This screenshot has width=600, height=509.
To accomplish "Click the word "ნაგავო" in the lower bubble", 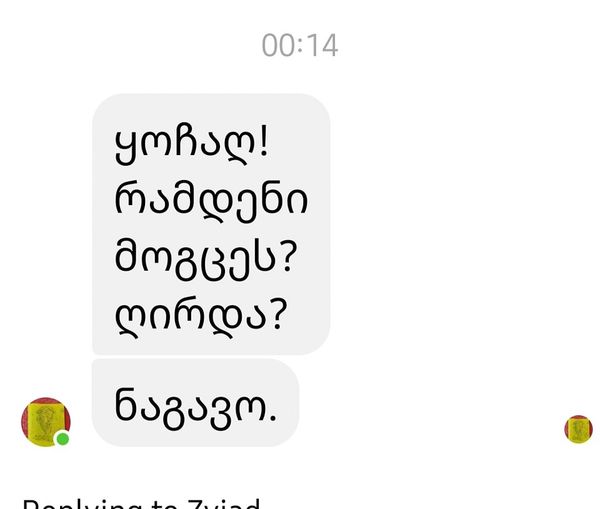I will point(190,409).
